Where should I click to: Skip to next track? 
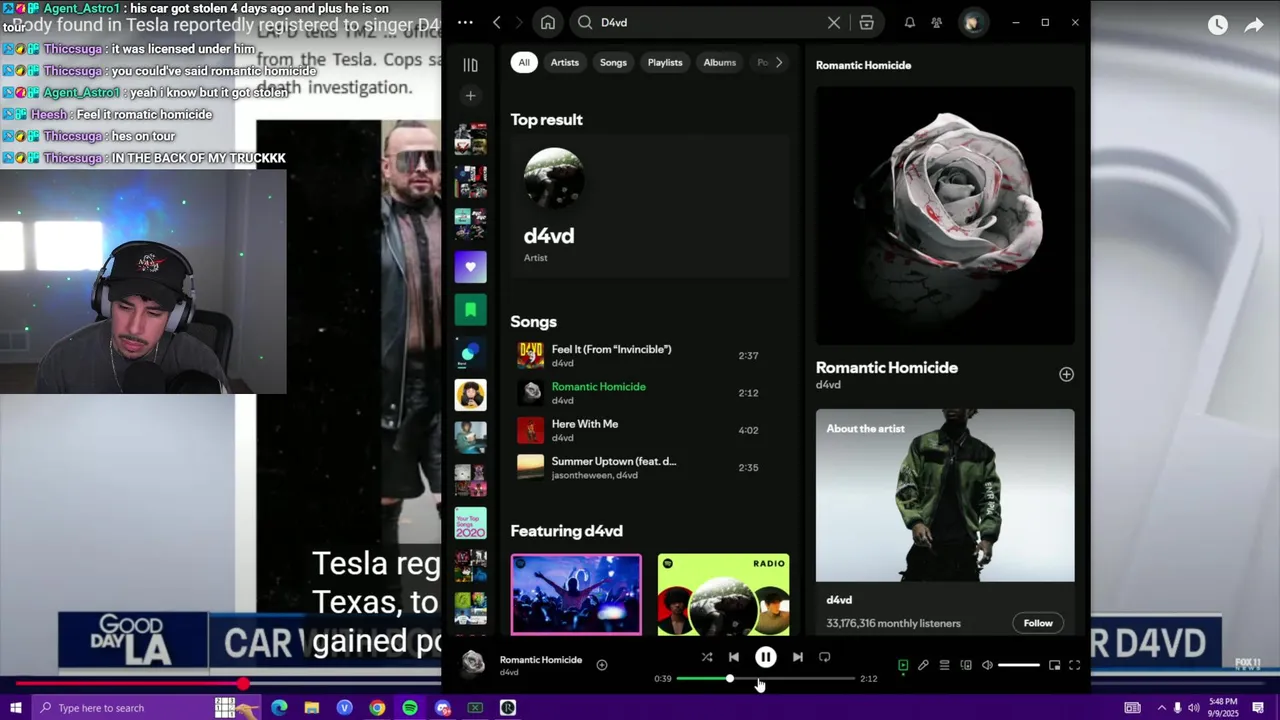click(797, 657)
